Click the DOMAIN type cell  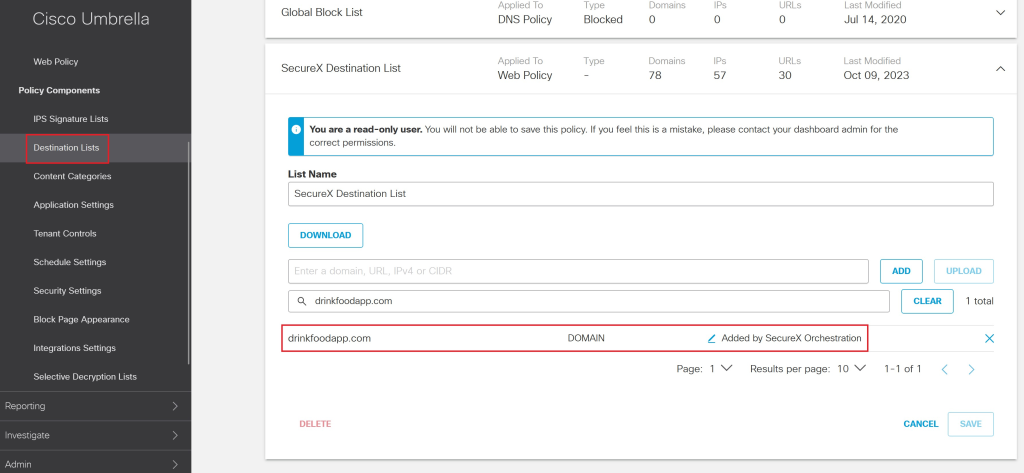click(586, 338)
